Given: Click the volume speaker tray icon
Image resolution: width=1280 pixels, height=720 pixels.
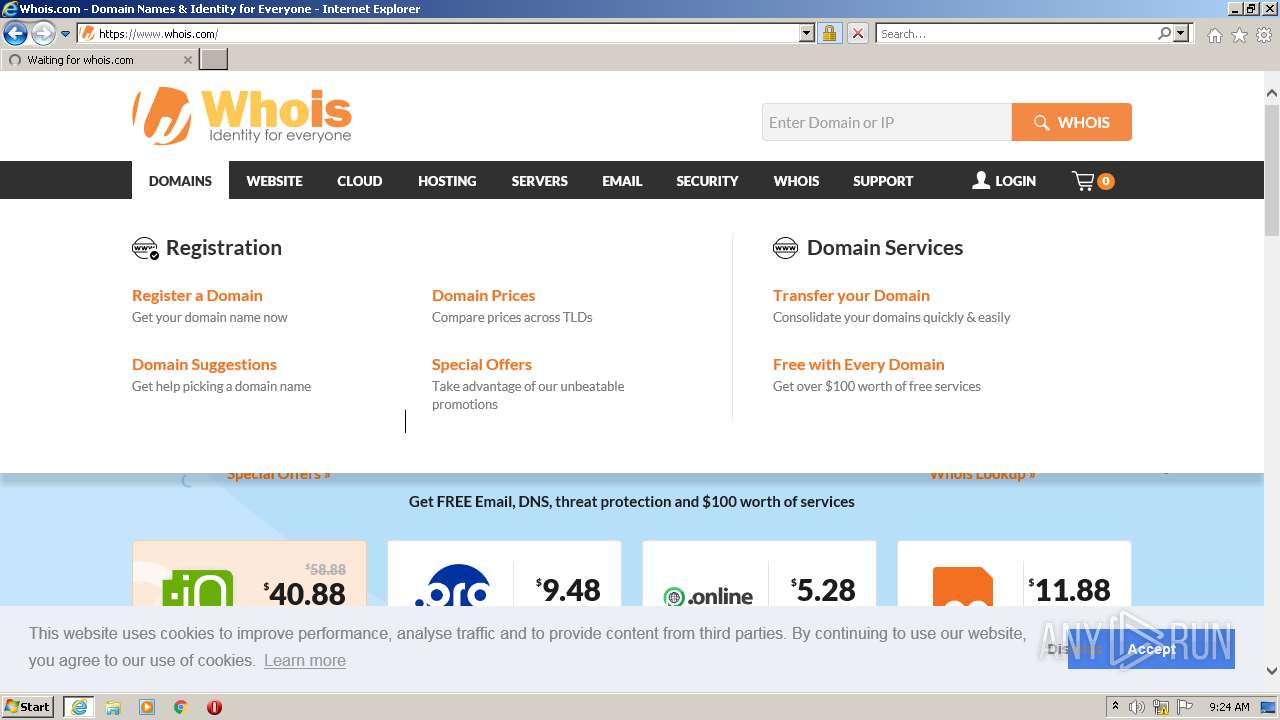Looking at the screenshot, I should tap(1137, 707).
